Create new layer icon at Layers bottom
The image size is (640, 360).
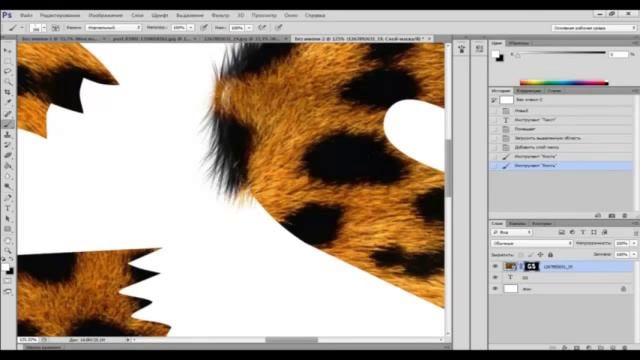pyautogui.click(x=613, y=347)
